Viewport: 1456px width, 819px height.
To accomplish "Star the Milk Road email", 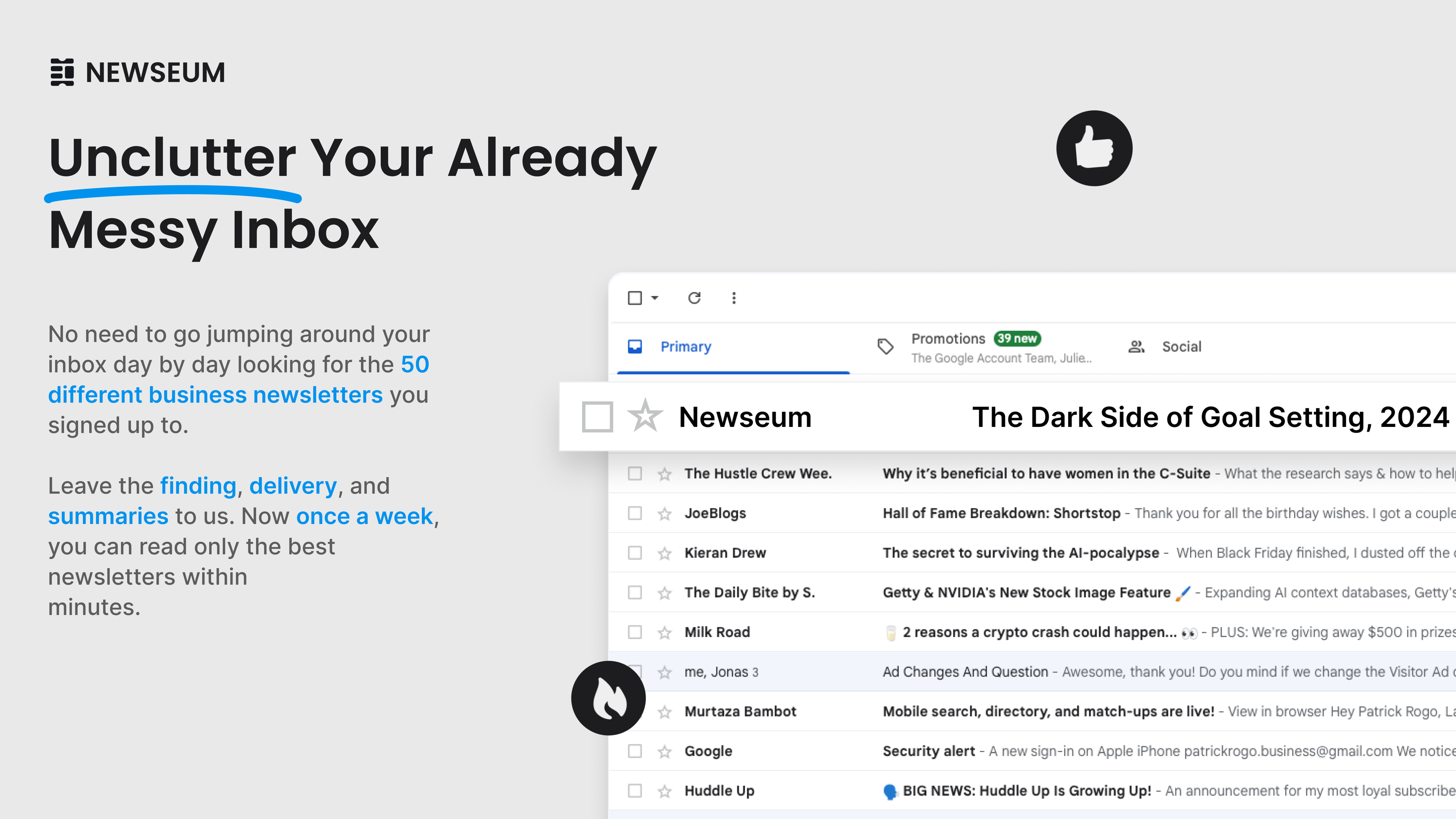I will pos(665,632).
